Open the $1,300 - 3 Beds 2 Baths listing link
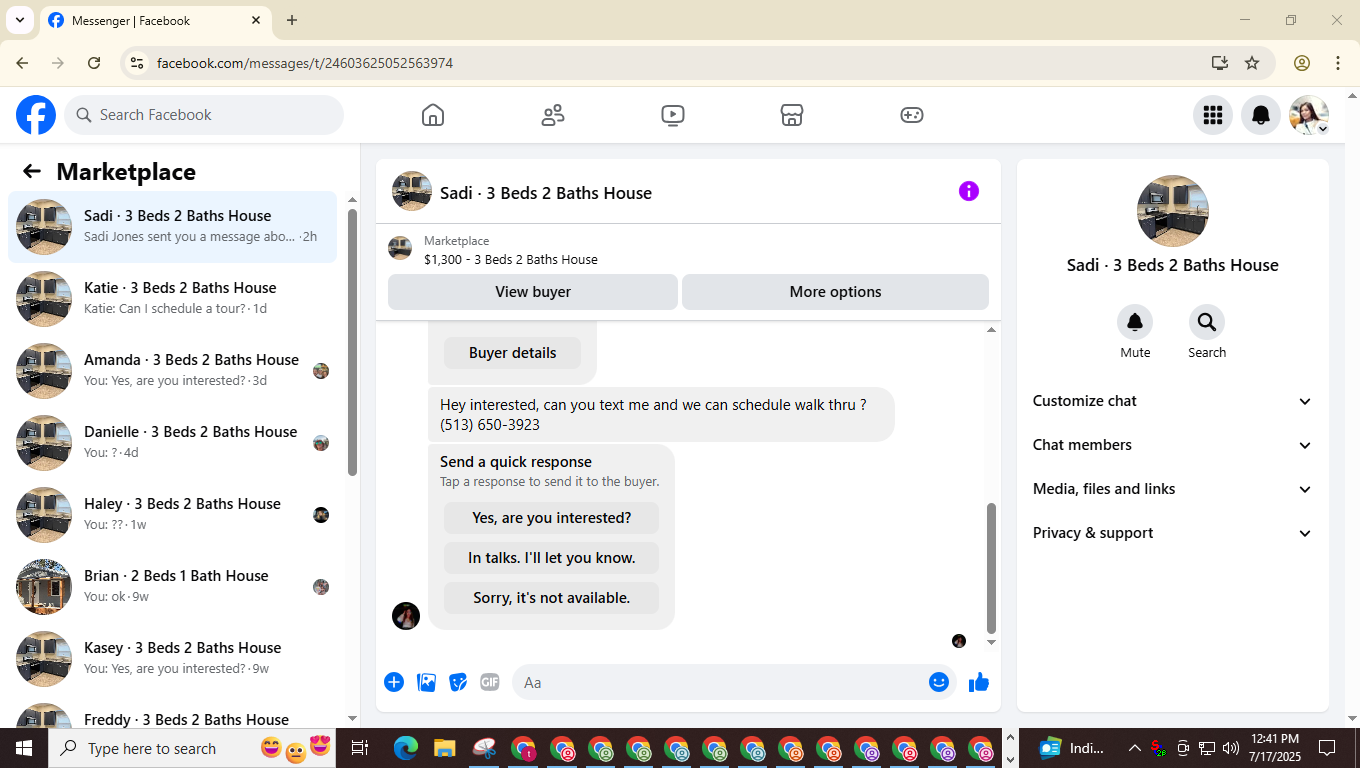This screenshot has height=768, width=1360. tap(511, 260)
